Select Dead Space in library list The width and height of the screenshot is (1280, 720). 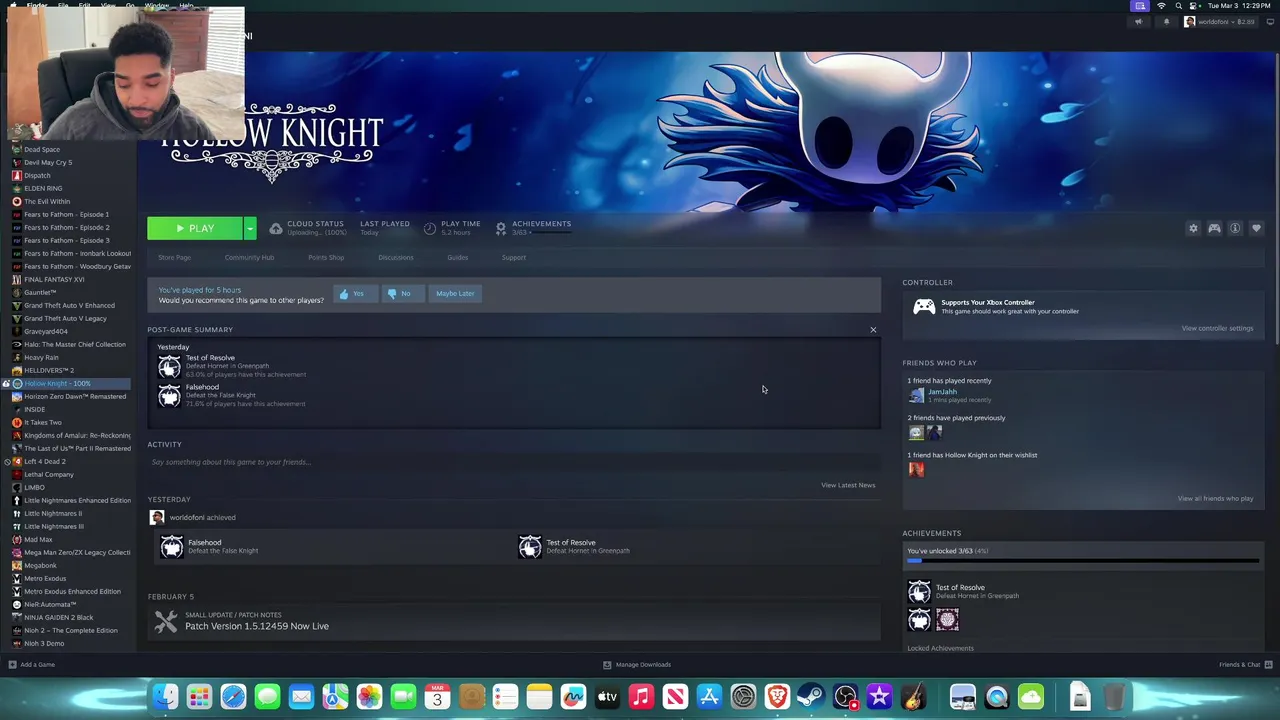click(42, 150)
